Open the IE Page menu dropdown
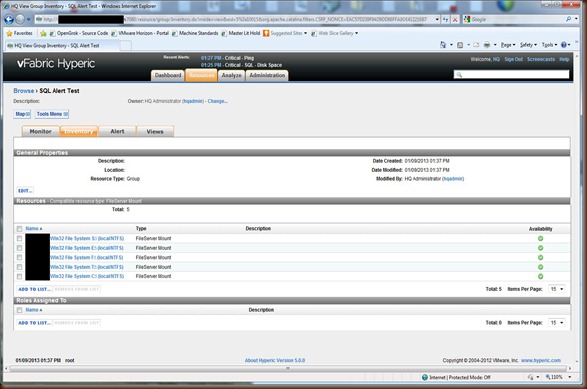Screen dimensions: 587x389 pyautogui.click(x=508, y=45)
